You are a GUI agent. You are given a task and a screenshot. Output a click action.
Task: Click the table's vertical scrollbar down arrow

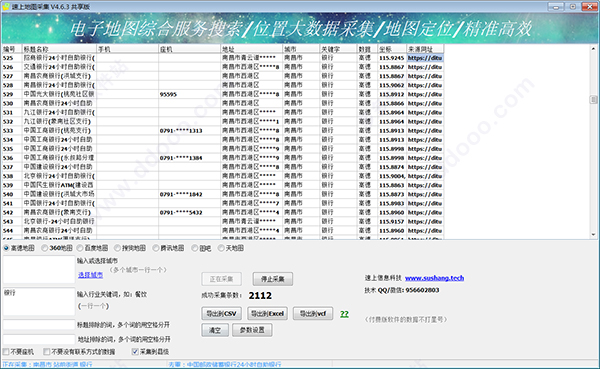(593, 235)
